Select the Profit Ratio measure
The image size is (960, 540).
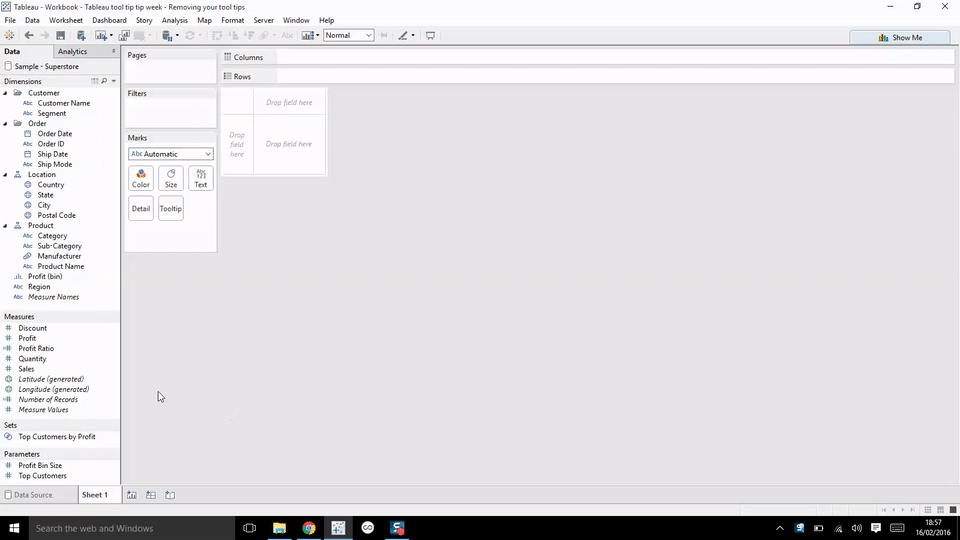[36, 348]
